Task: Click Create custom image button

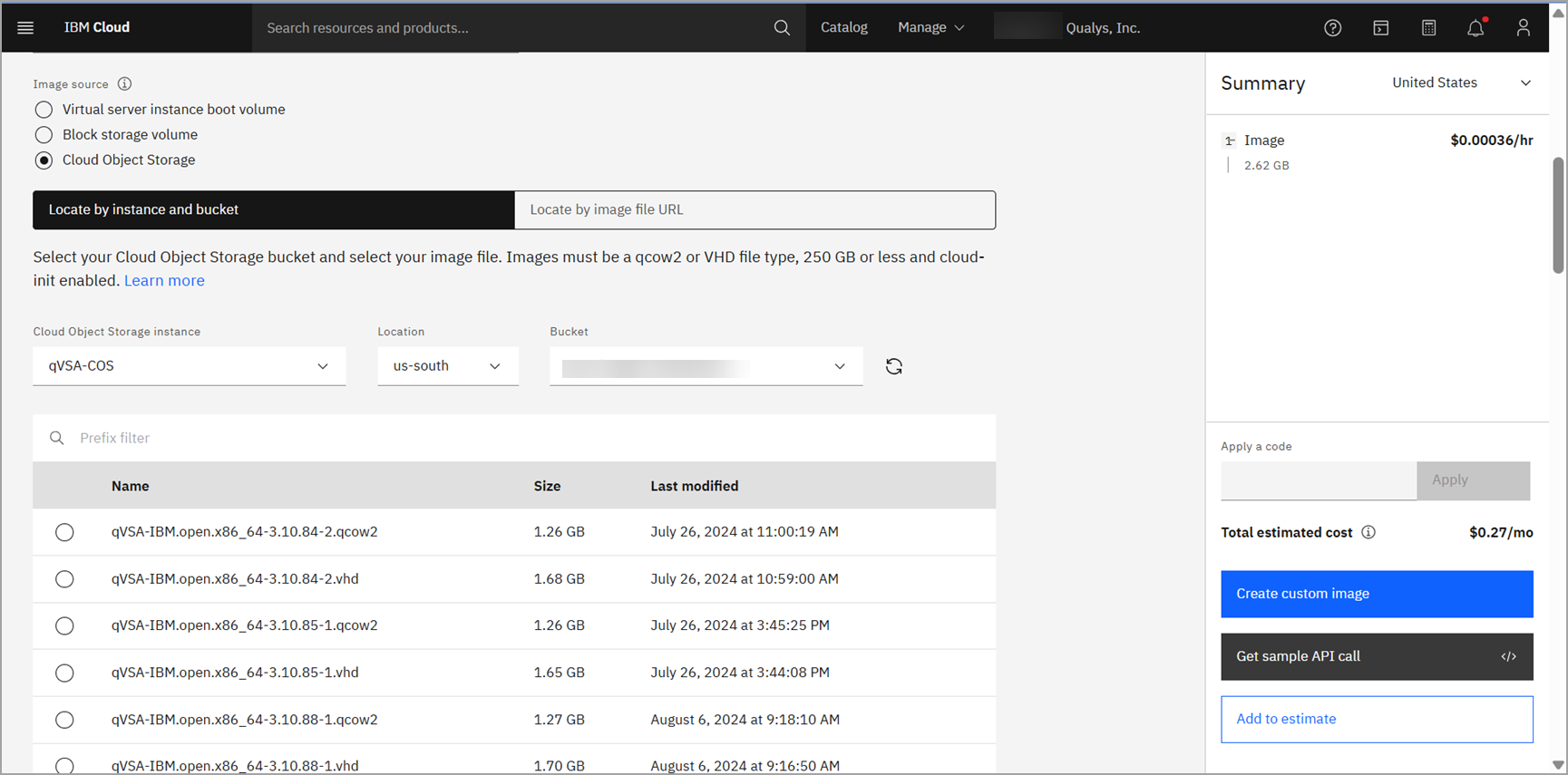Action: pyautogui.click(x=1376, y=594)
